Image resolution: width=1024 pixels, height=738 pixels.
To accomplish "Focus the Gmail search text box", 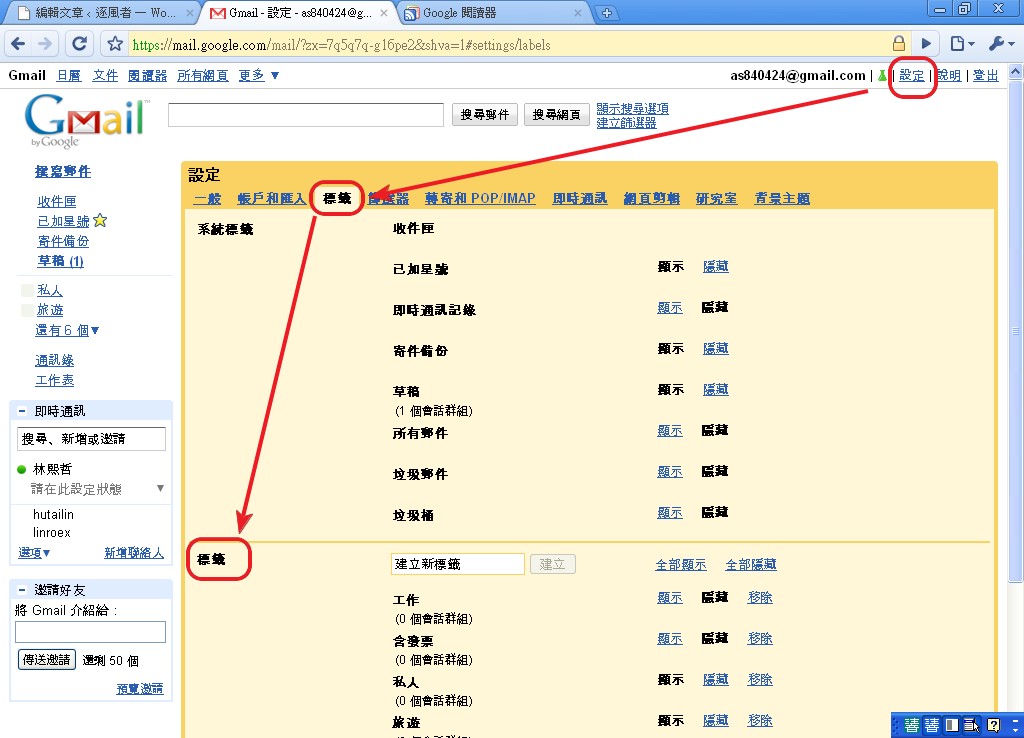I will (x=306, y=115).
